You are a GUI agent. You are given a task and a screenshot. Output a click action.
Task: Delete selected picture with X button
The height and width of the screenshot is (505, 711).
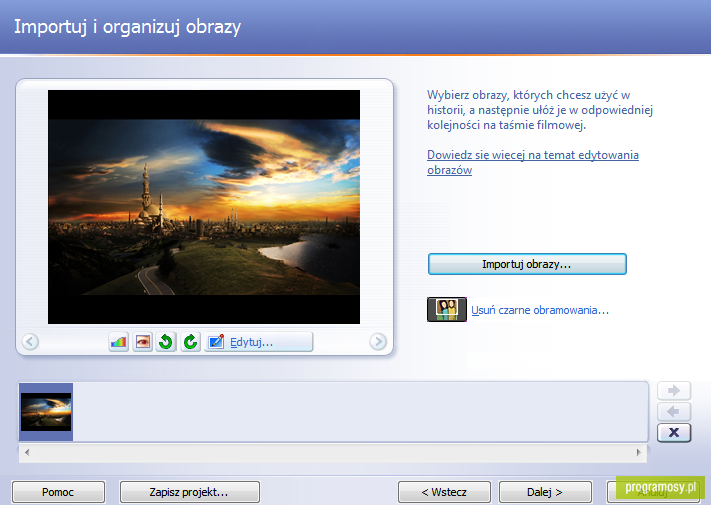[x=674, y=432]
